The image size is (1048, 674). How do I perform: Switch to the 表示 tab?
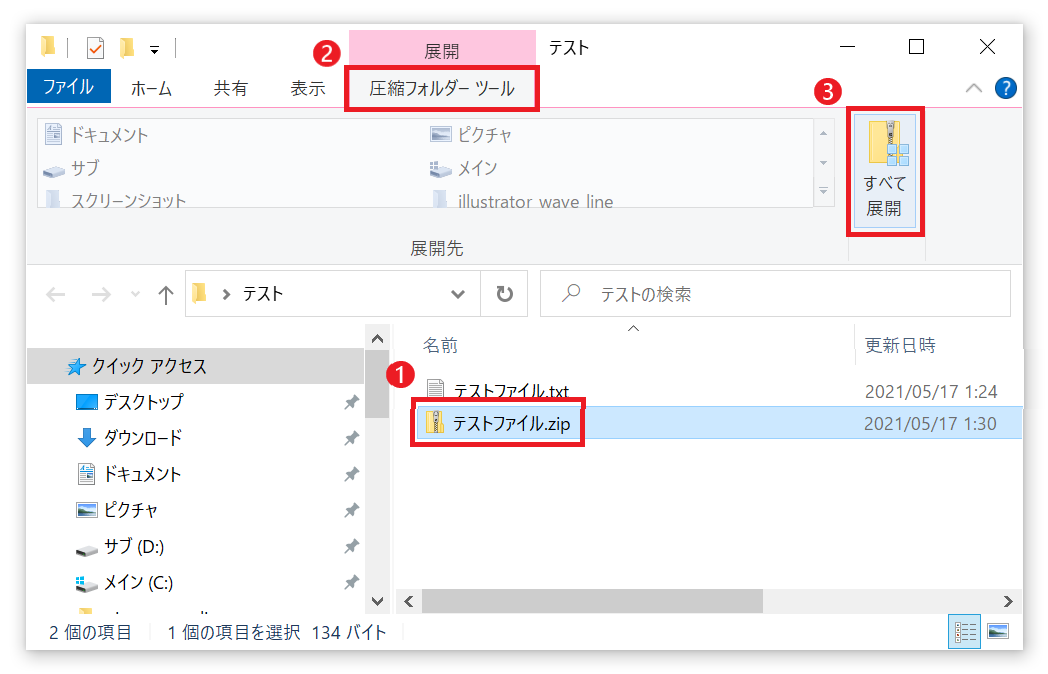(x=307, y=88)
